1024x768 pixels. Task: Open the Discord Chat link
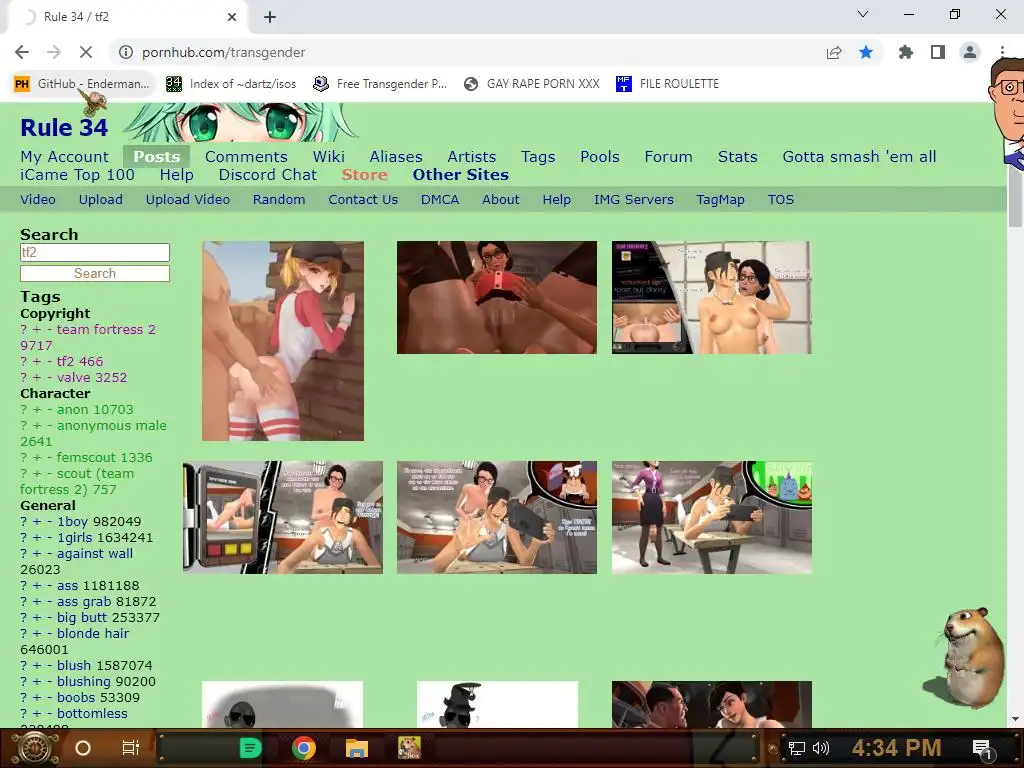point(268,175)
